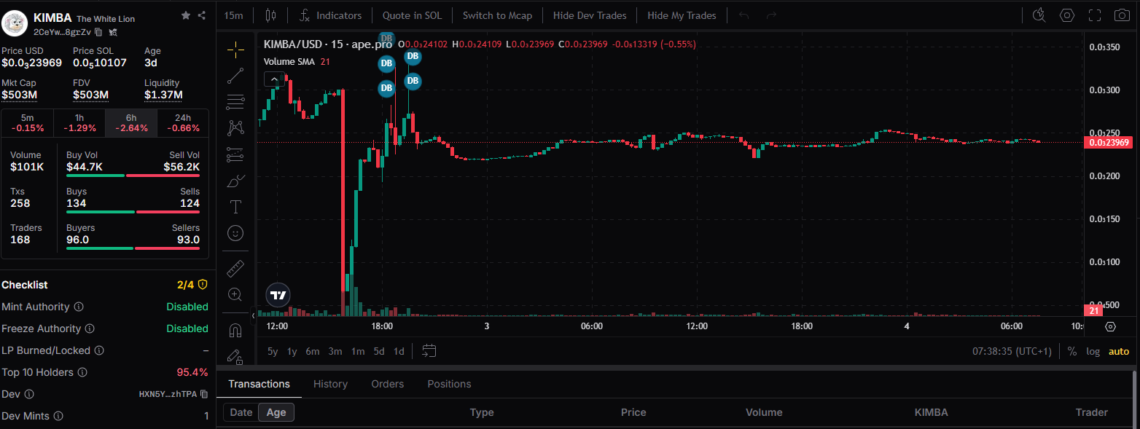
Task: Toggle Quote in SOL
Action: pos(412,15)
